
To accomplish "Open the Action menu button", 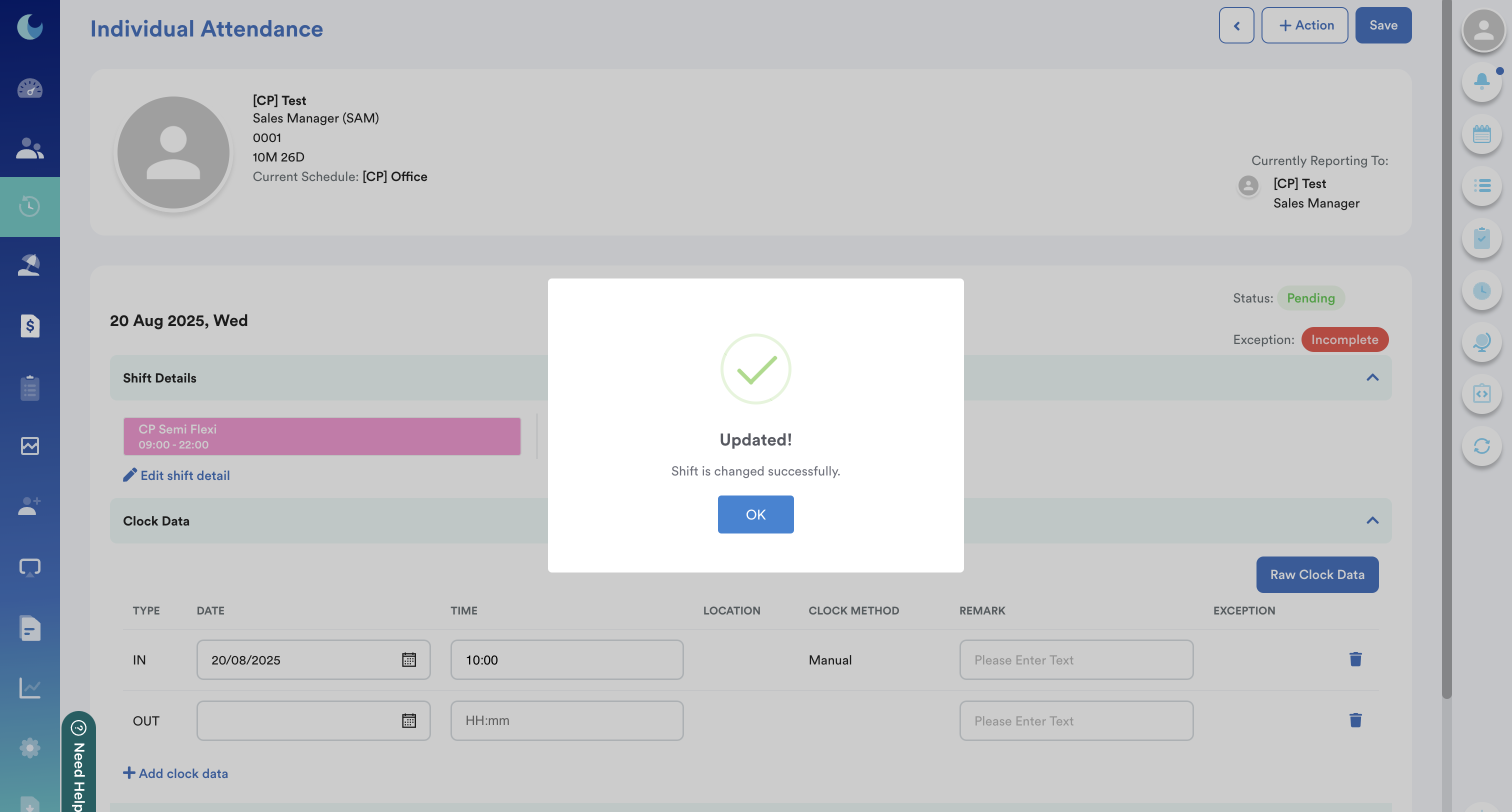I will [1304, 25].
